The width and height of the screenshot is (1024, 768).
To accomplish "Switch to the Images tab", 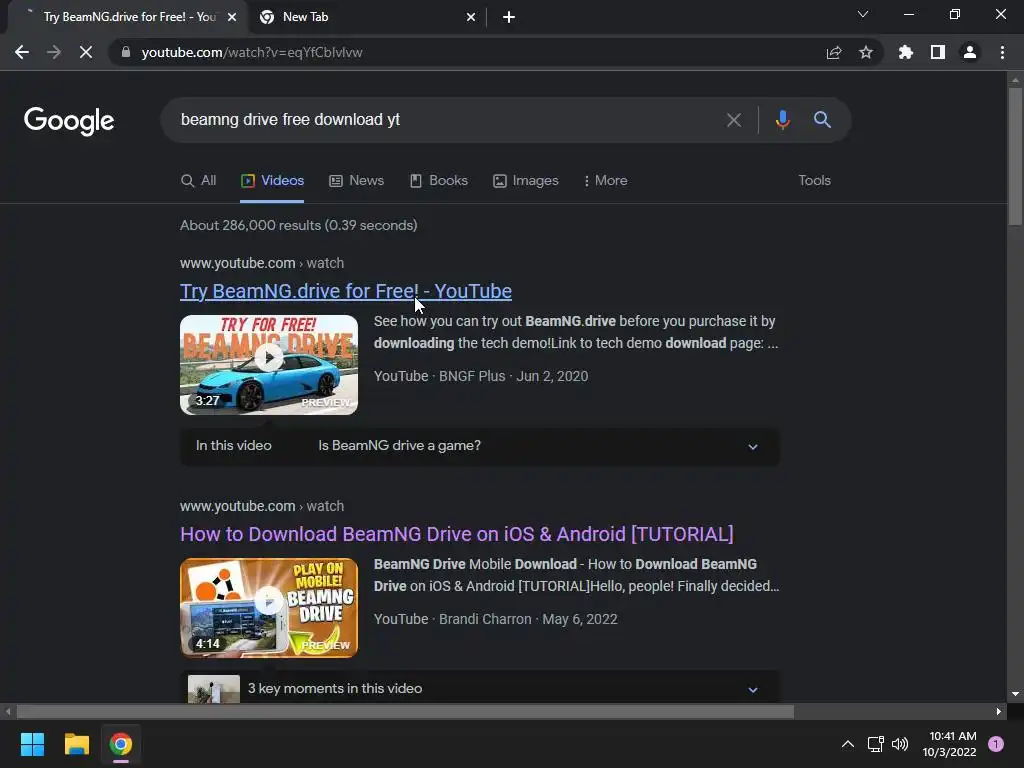I will [x=526, y=181].
